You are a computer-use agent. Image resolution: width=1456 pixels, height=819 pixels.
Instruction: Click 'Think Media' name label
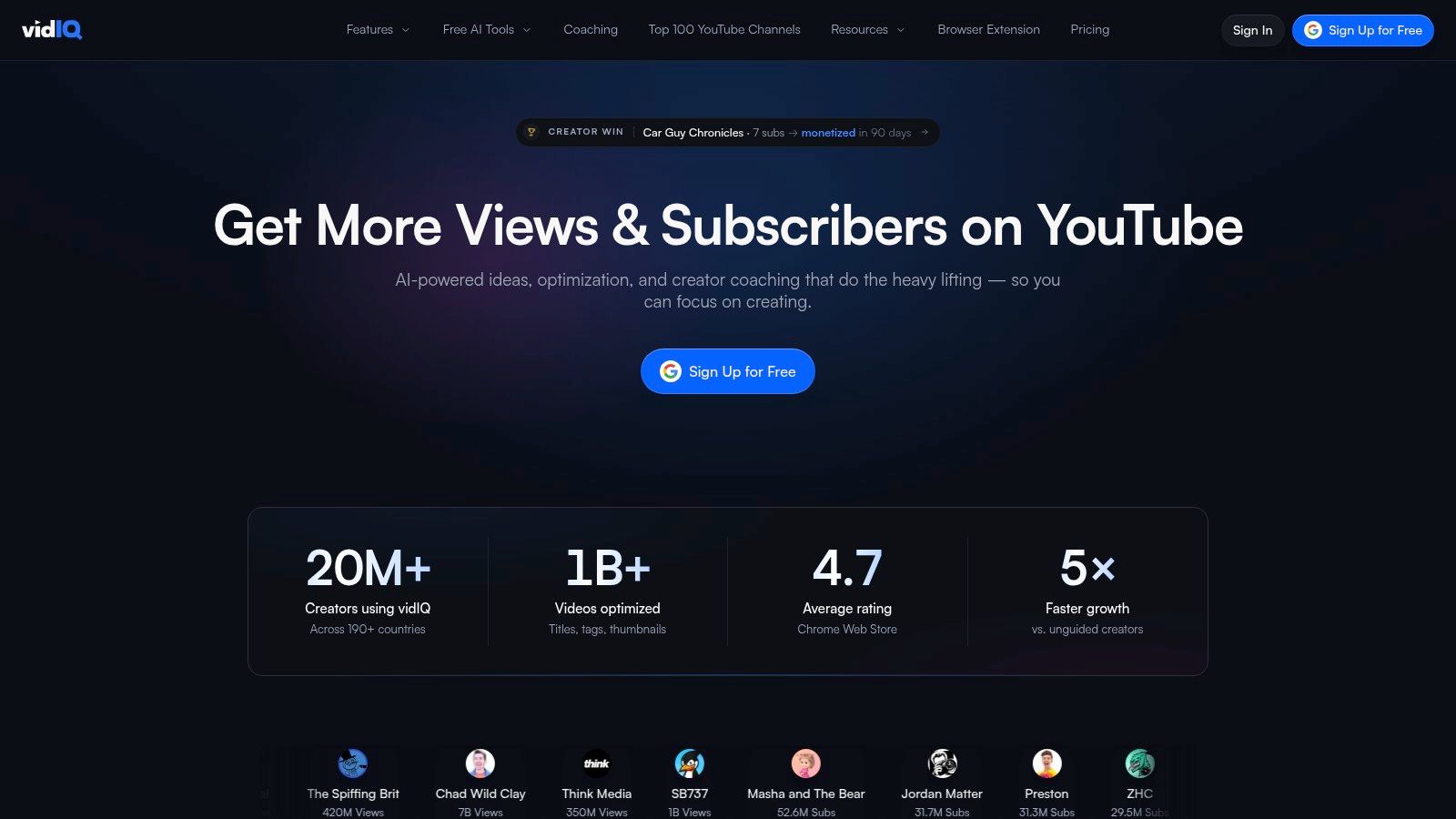(x=597, y=794)
